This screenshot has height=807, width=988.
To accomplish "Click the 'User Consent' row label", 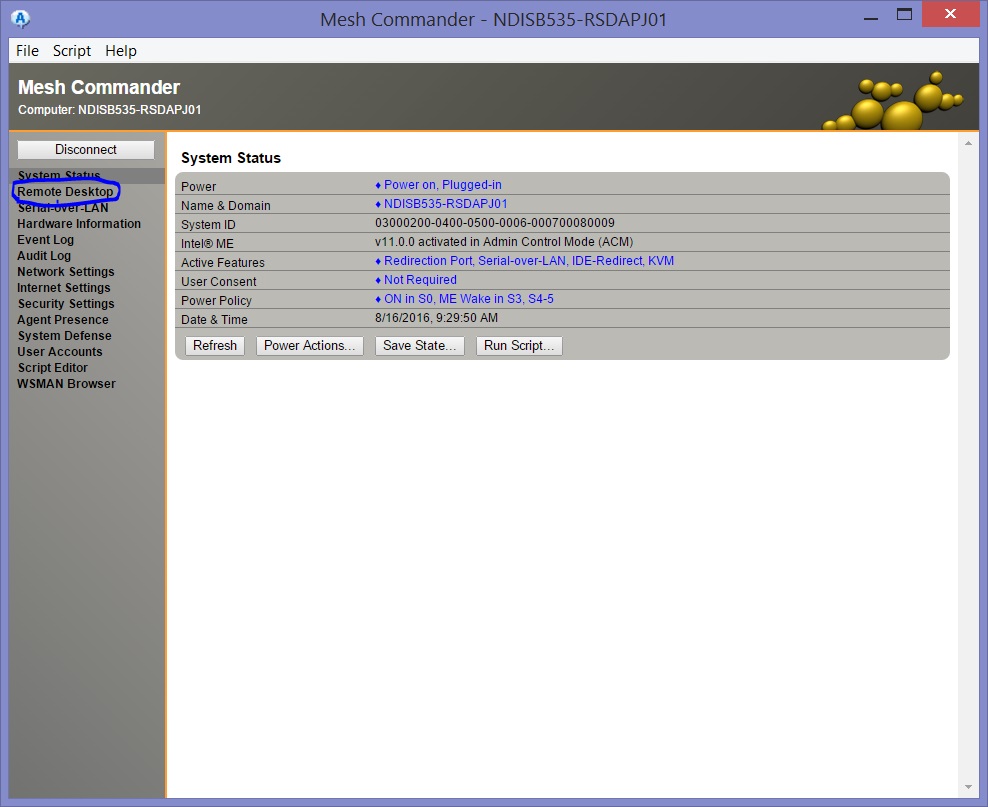I will point(219,282).
